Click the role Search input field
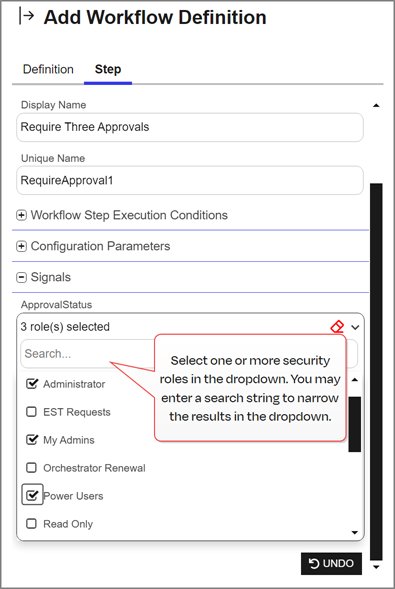The height and width of the screenshot is (589, 395). [88, 353]
